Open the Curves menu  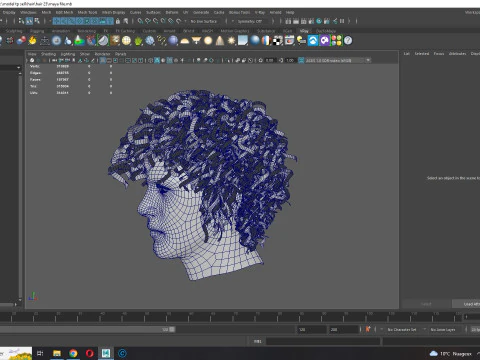pos(135,12)
